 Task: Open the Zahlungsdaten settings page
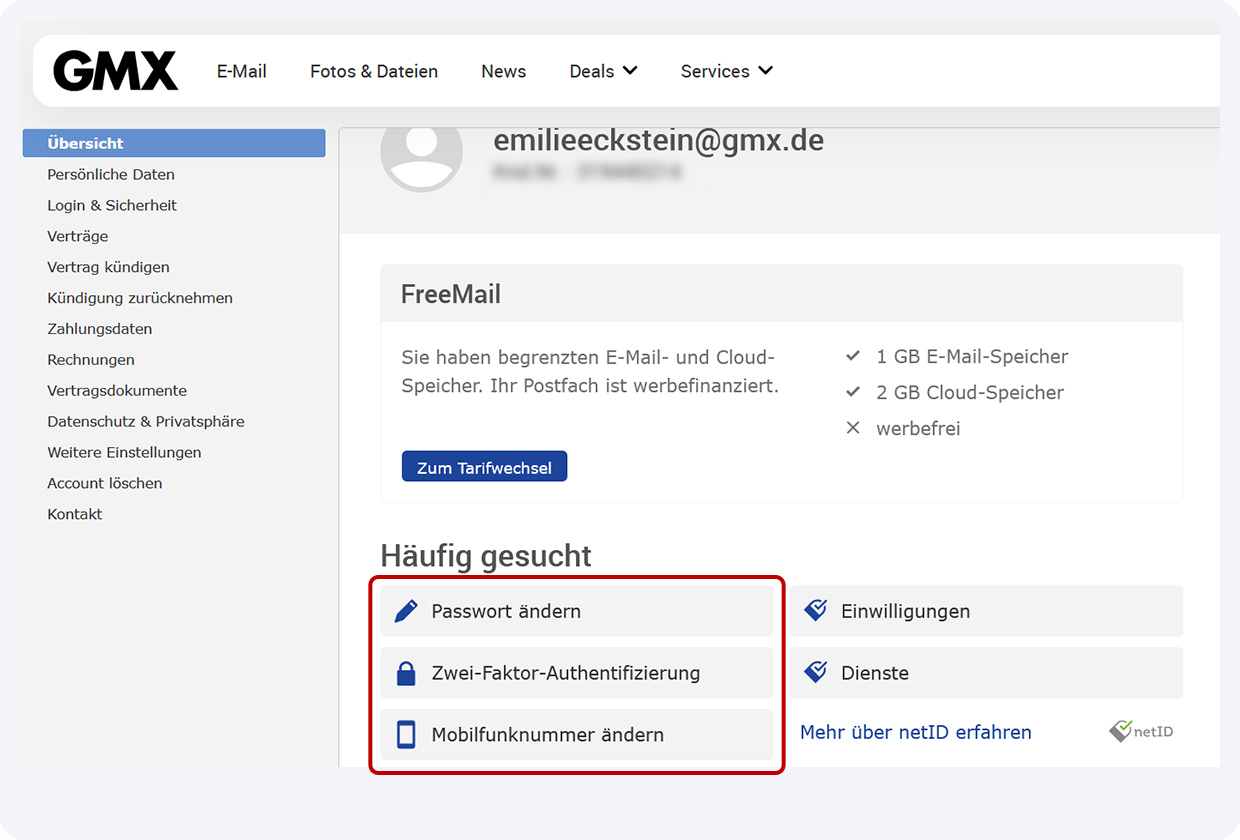click(x=100, y=328)
